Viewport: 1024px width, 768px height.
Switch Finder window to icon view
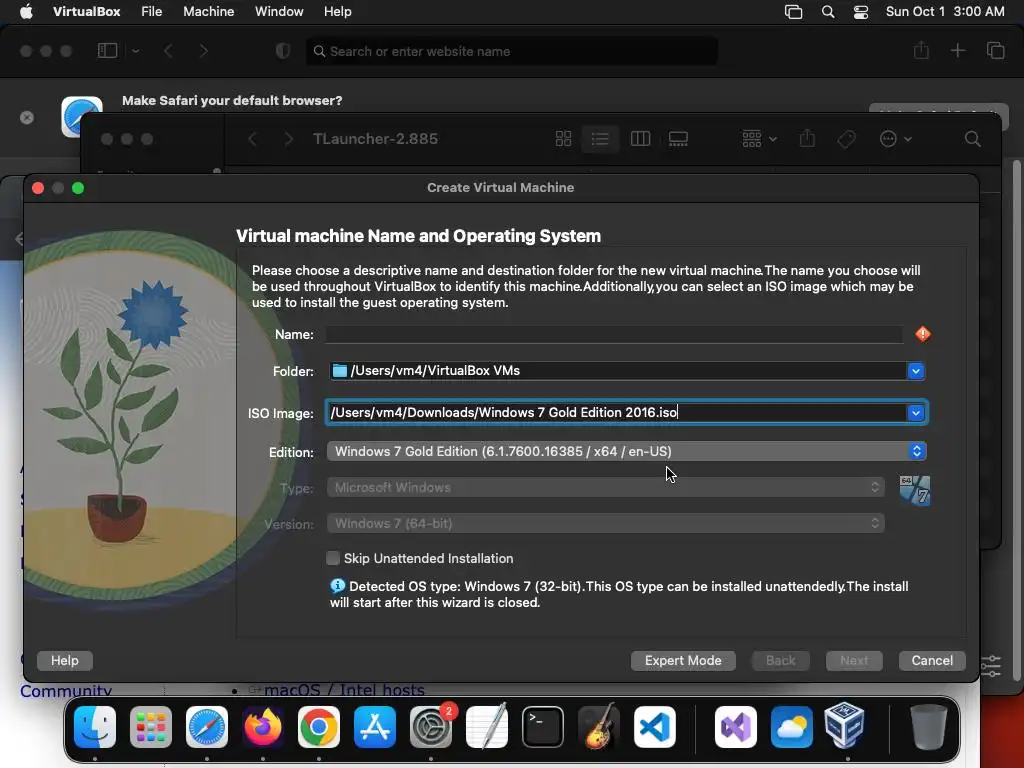pos(563,138)
